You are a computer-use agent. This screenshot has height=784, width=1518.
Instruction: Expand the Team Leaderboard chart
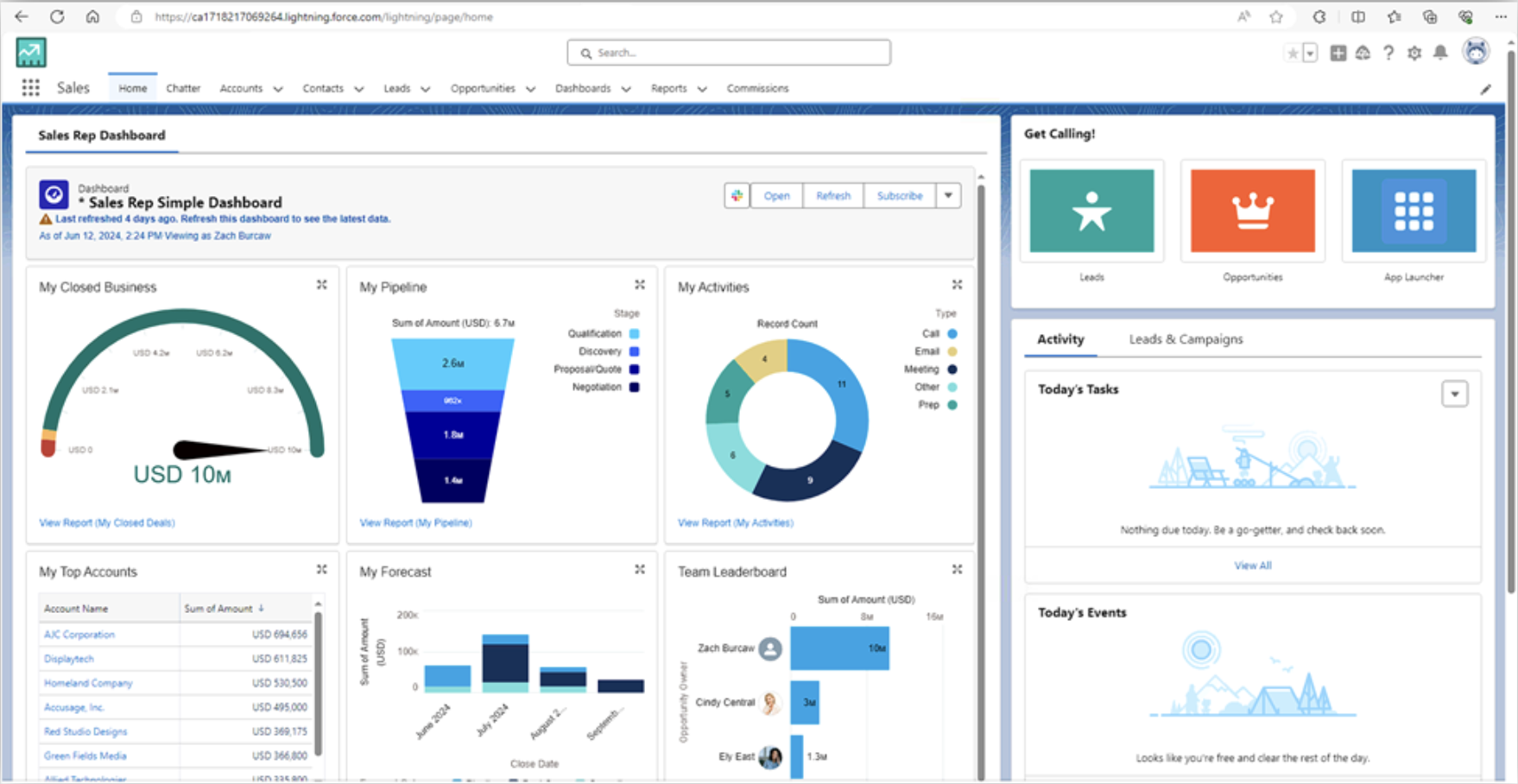coord(957,570)
